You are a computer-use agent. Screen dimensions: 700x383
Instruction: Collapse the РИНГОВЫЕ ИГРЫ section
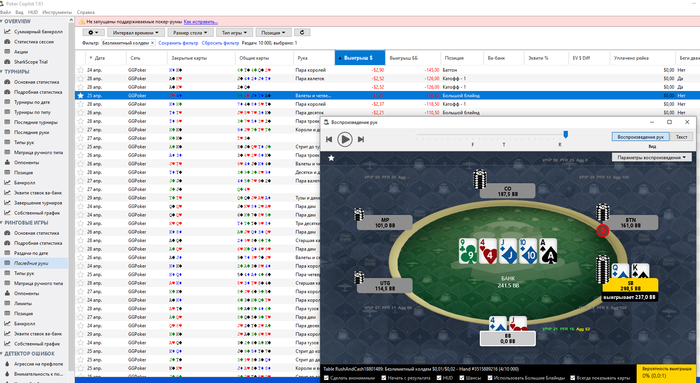2,223
